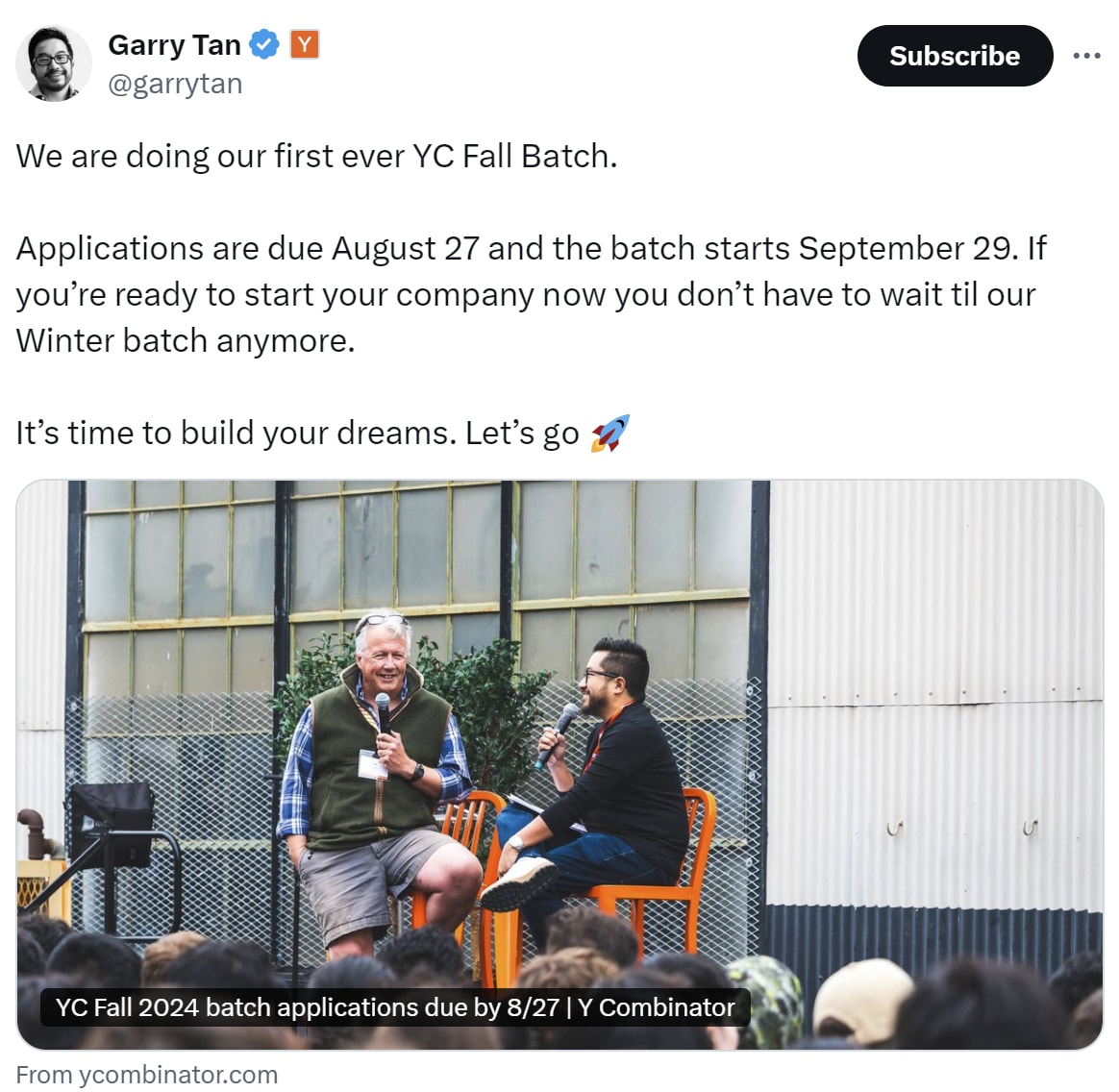
Task: Click the first paragraph about YC Fall Batch
Action: [317, 156]
